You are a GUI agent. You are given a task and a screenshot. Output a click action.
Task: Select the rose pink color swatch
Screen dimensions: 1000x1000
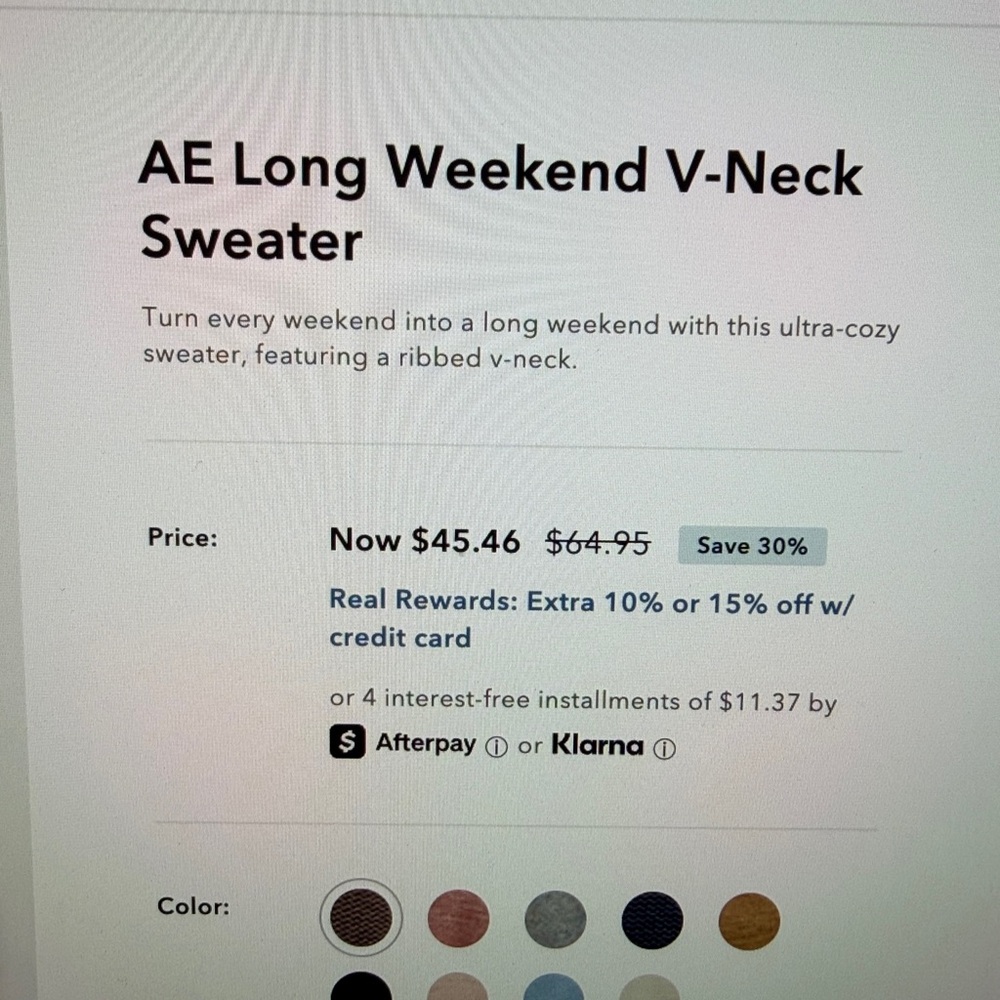tap(459, 918)
